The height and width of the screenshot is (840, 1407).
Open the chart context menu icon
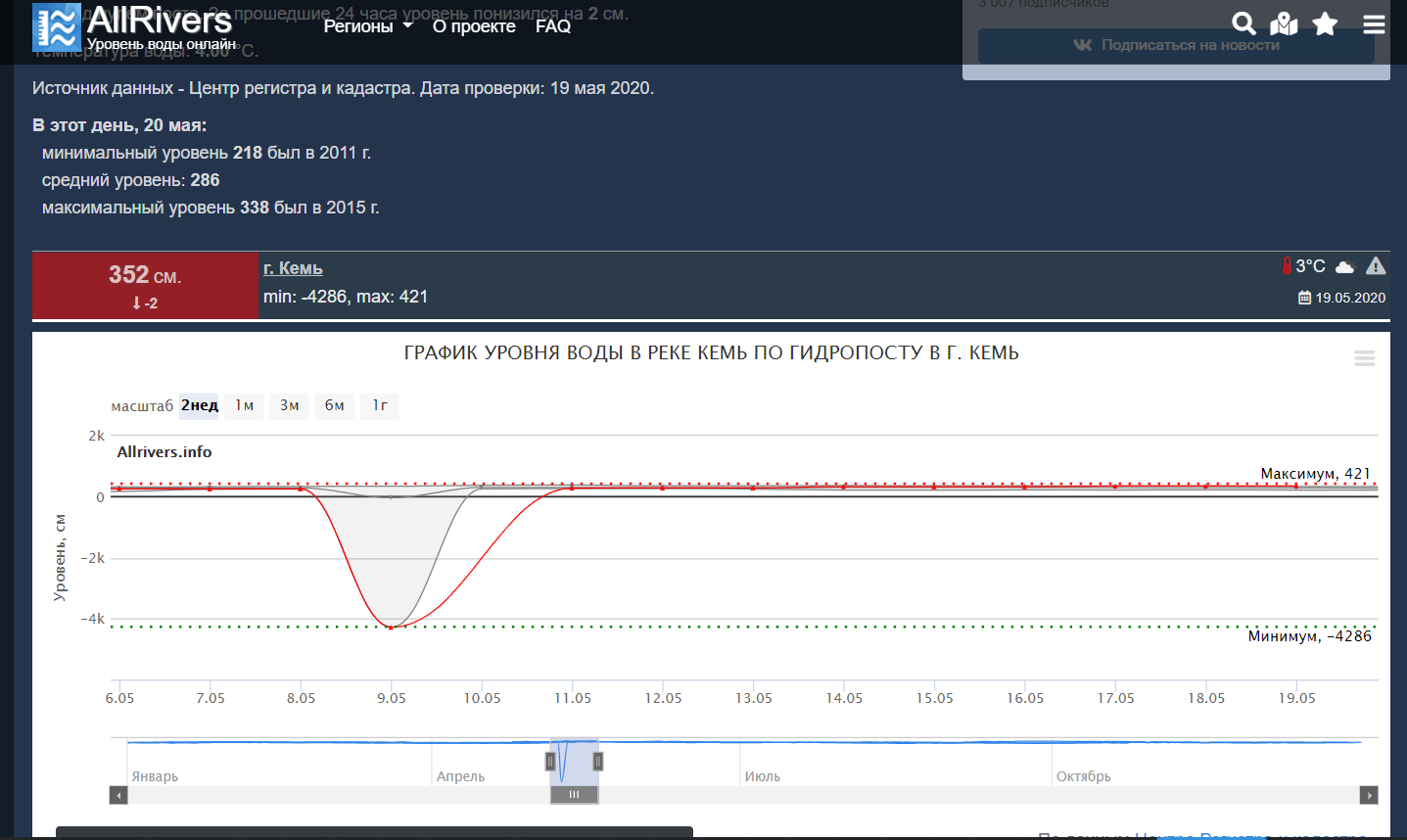(x=1364, y=358)
